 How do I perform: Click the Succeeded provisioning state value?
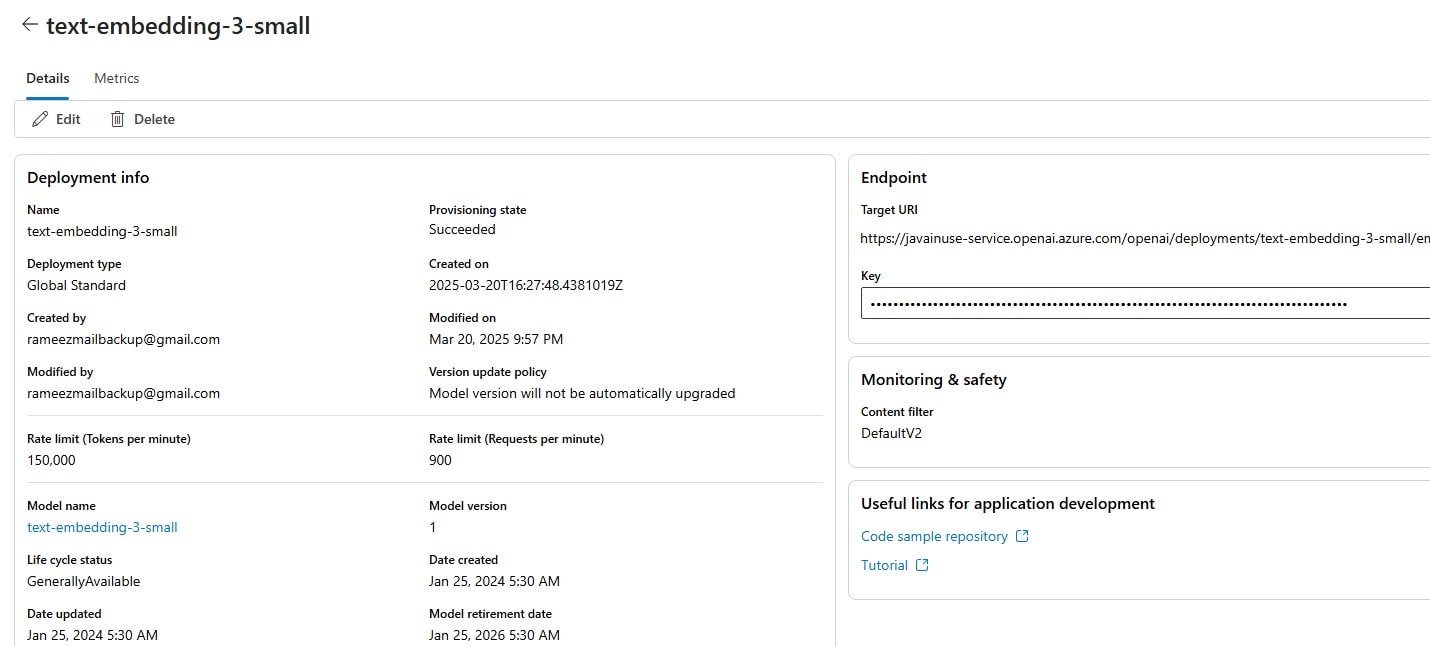[462, 229]
